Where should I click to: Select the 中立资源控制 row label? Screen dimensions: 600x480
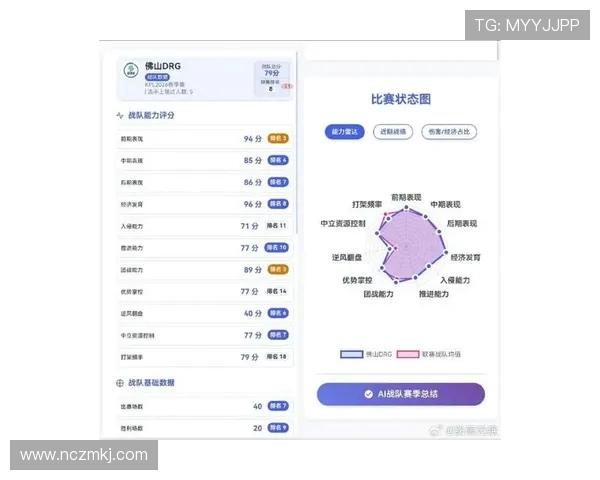138,335
